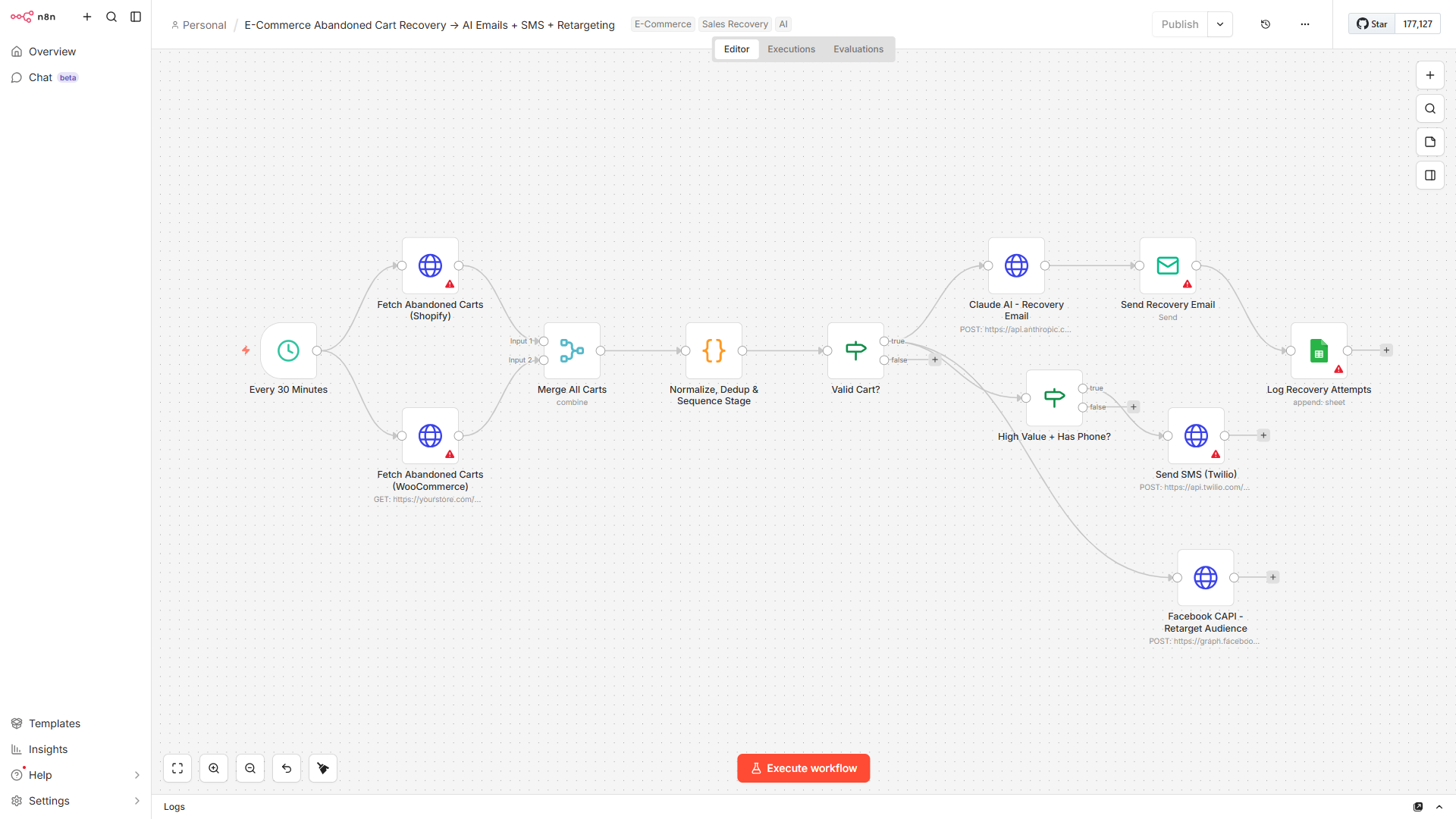
Task: Open the workflow search magnifier on the right panel
Action: 1430,108
